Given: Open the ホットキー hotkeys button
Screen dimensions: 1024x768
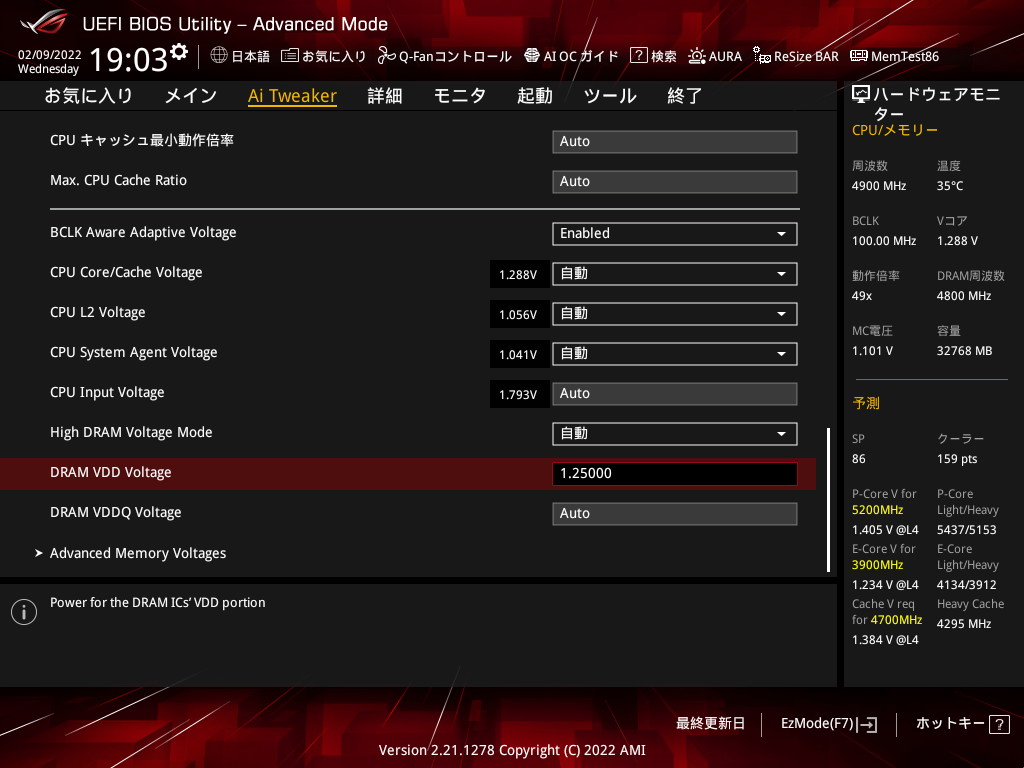Looking at the screenshot, I should point(963,724).
